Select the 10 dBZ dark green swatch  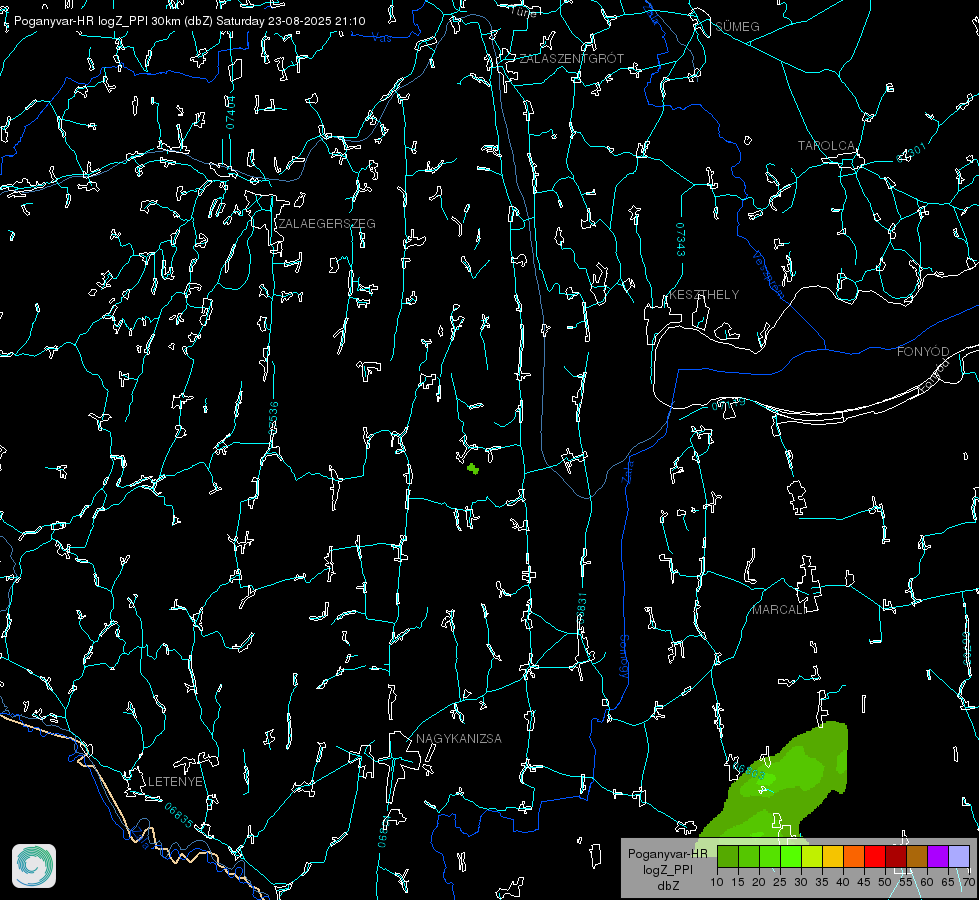coord(727,856)
